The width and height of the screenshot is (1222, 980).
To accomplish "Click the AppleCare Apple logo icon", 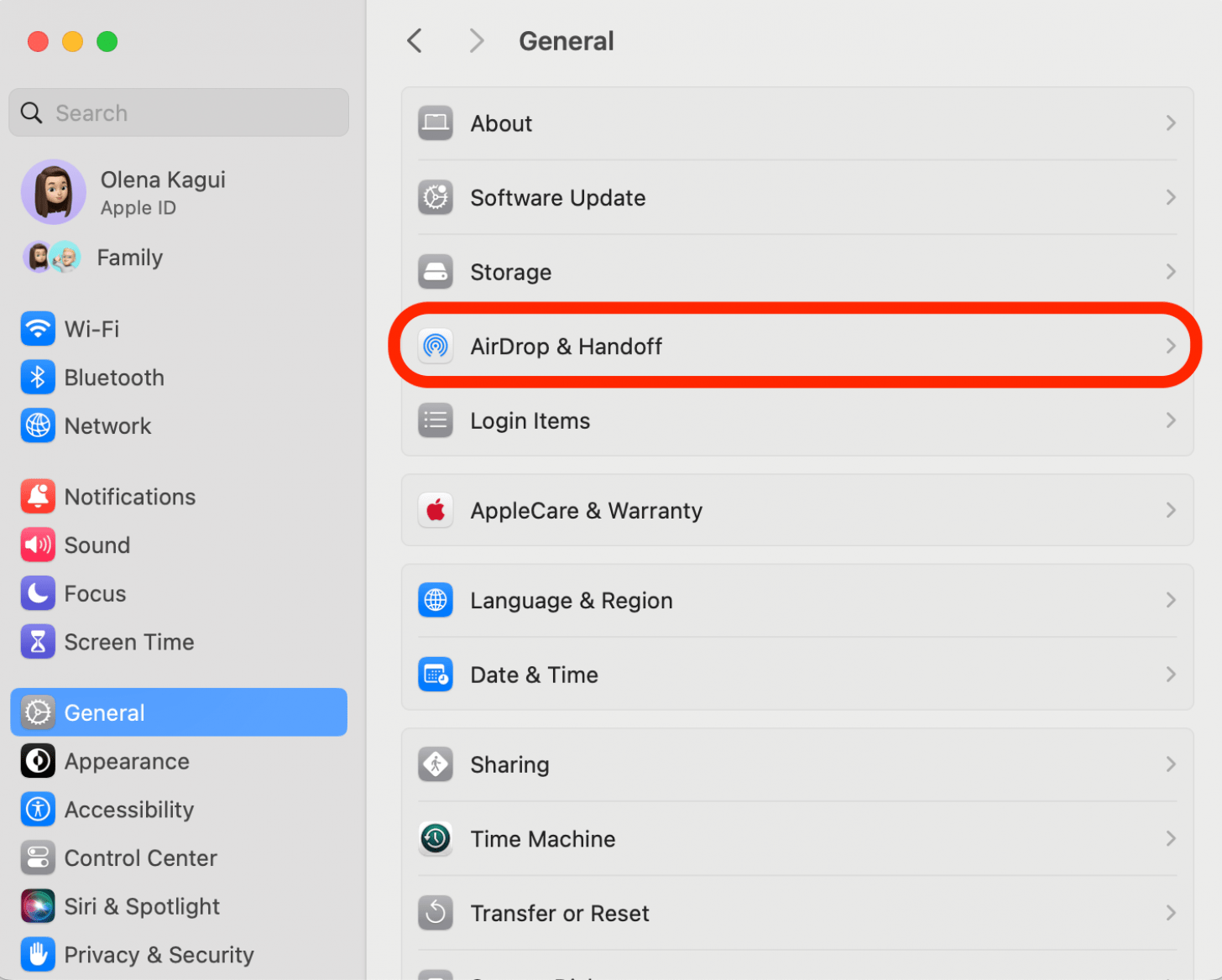I will click(x=436, y=510).
